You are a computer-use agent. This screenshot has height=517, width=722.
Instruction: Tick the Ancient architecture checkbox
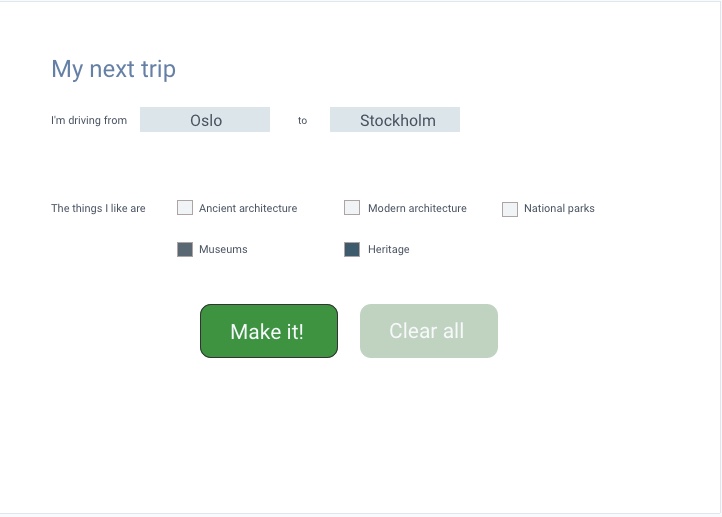point(185,208)
